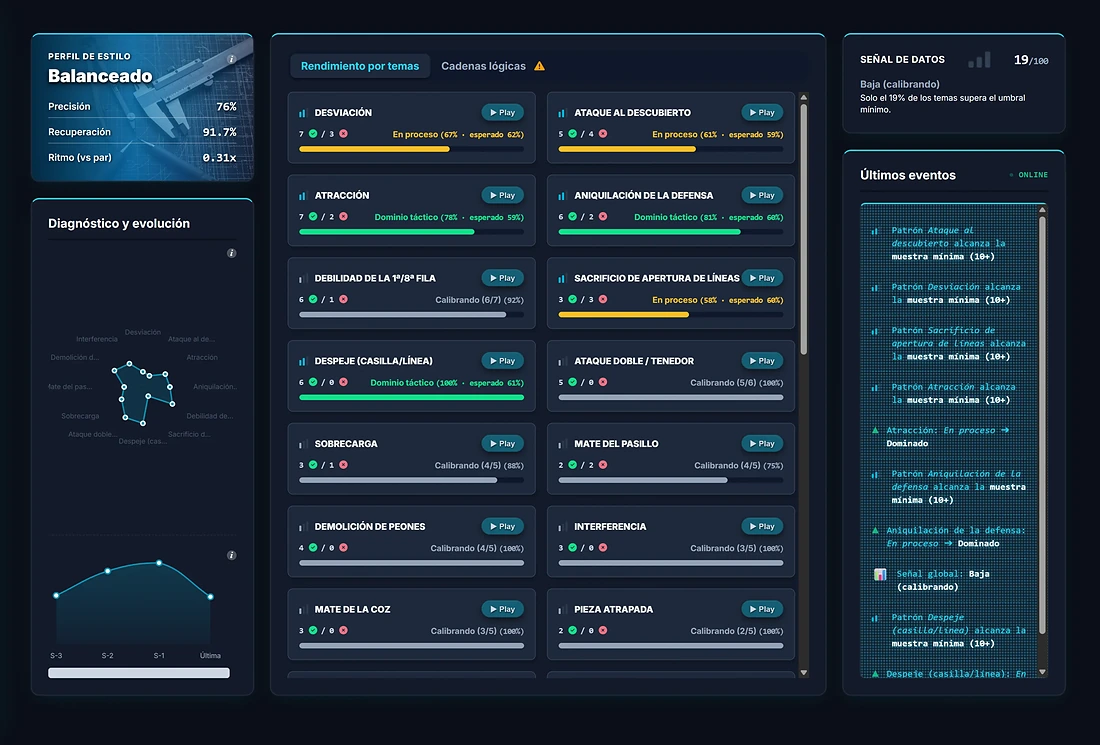Play Aniquilación de la defensa theme
The width and height of the screenshot is (1100, 745).
762,195
